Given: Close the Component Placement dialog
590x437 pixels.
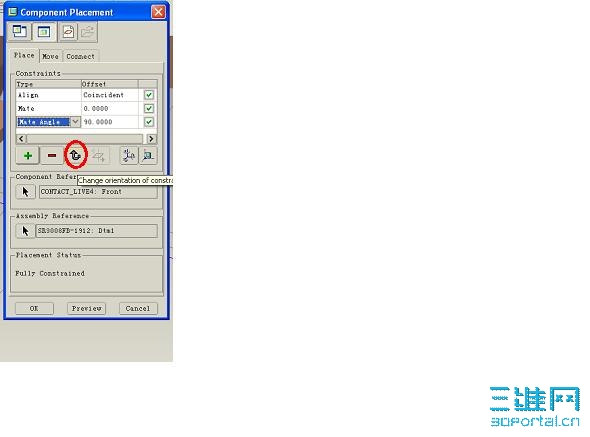Looking at the screenshot, I should coord(158,12).
